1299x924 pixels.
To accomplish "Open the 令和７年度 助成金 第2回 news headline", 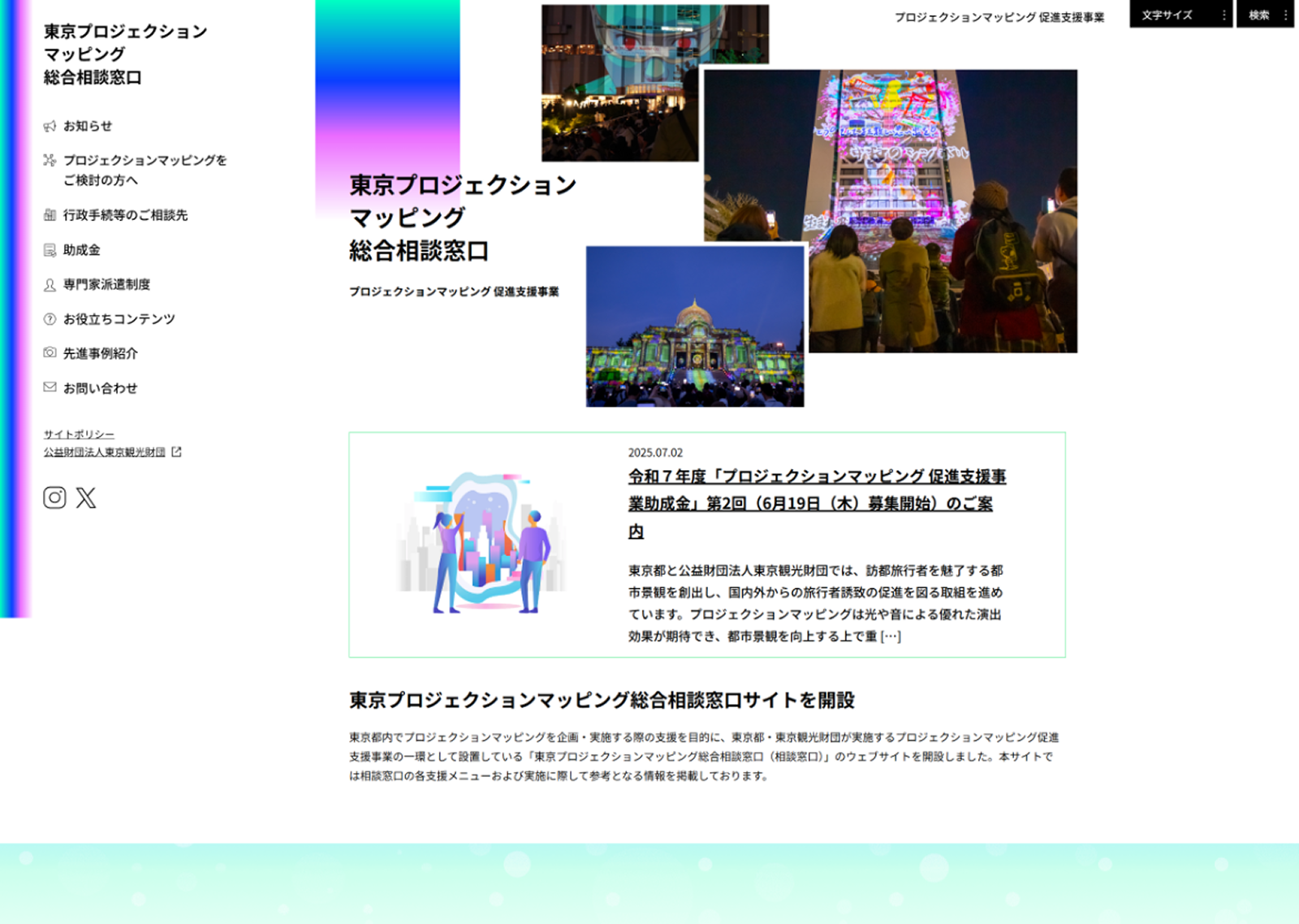I will pyautogui.click(x=817, y=503).
